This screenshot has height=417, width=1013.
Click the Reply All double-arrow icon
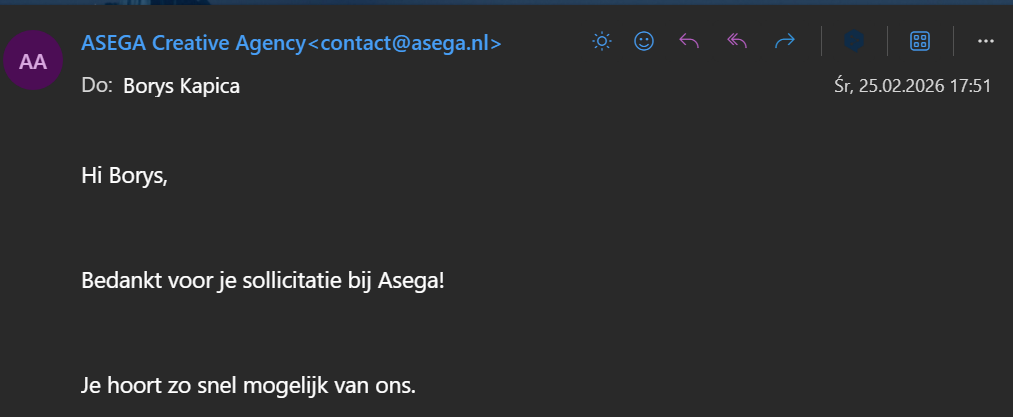pyautogui.click(x=737, y=41)
